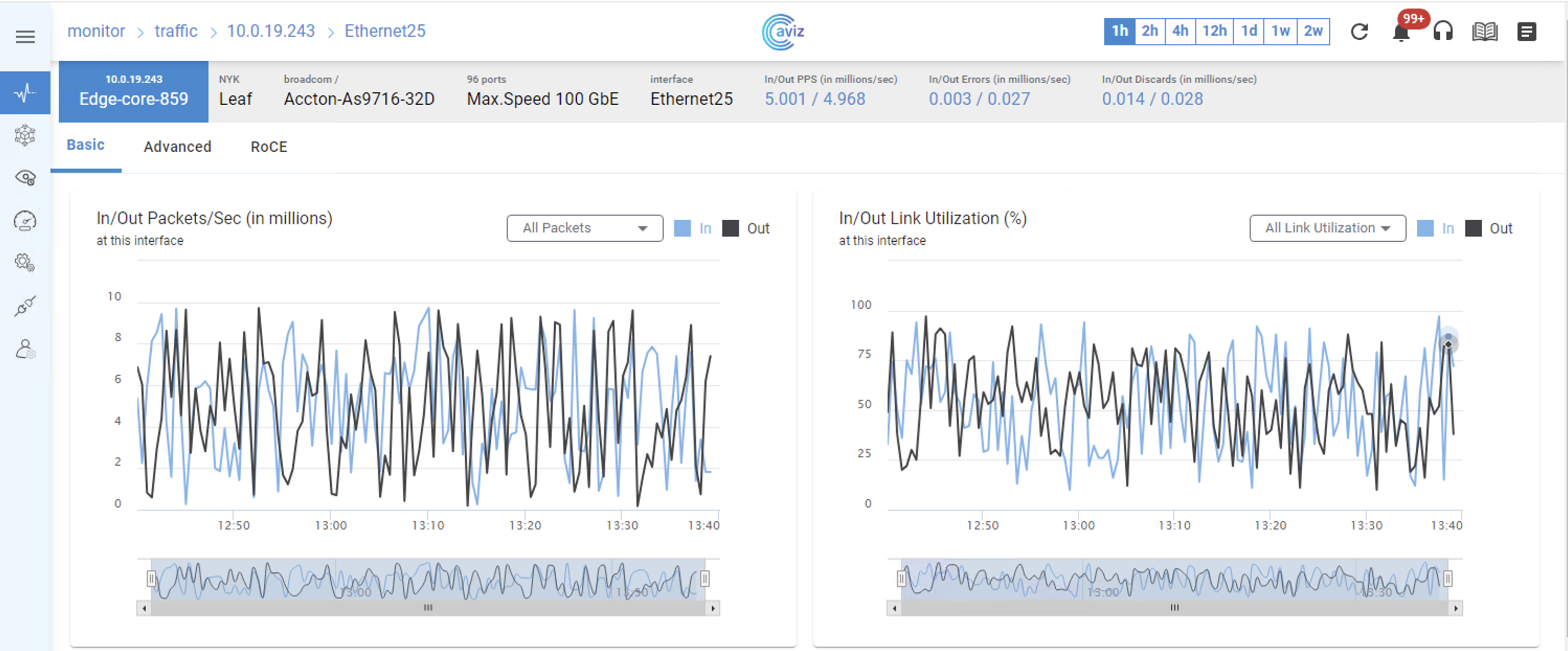Go to traffic breadcrumb link
This screenshot has height=651, width=1568.
coord(176,31)
